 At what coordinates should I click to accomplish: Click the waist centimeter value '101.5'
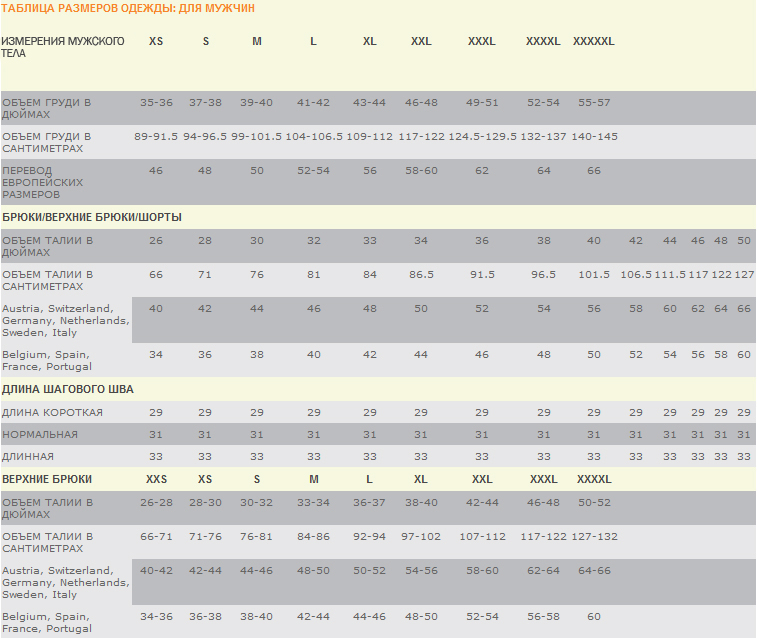pyautogui.click(x=594, y=275)
